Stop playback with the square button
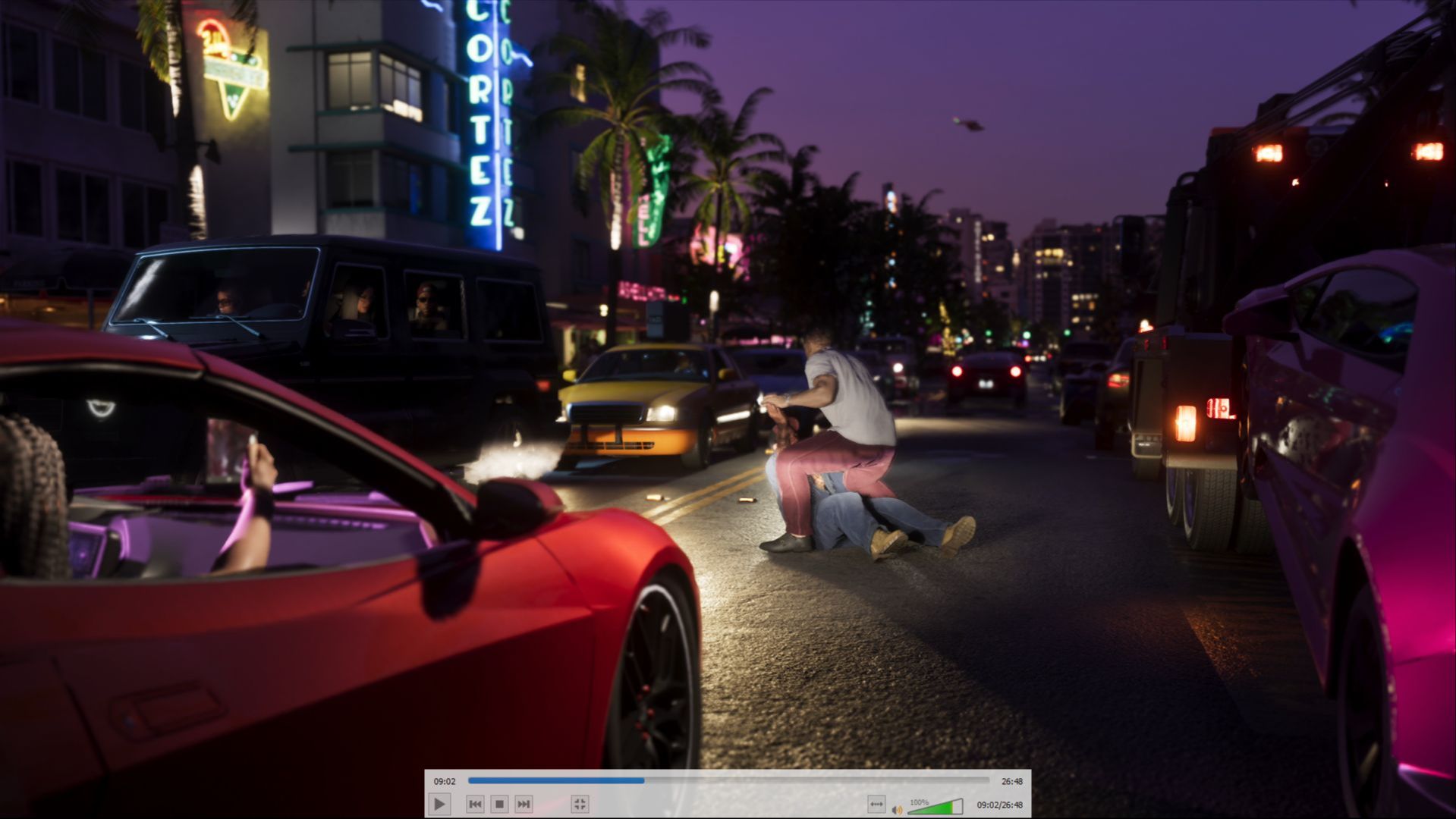1456x819 pixels. pyautogui.click(x=499, y=804)
